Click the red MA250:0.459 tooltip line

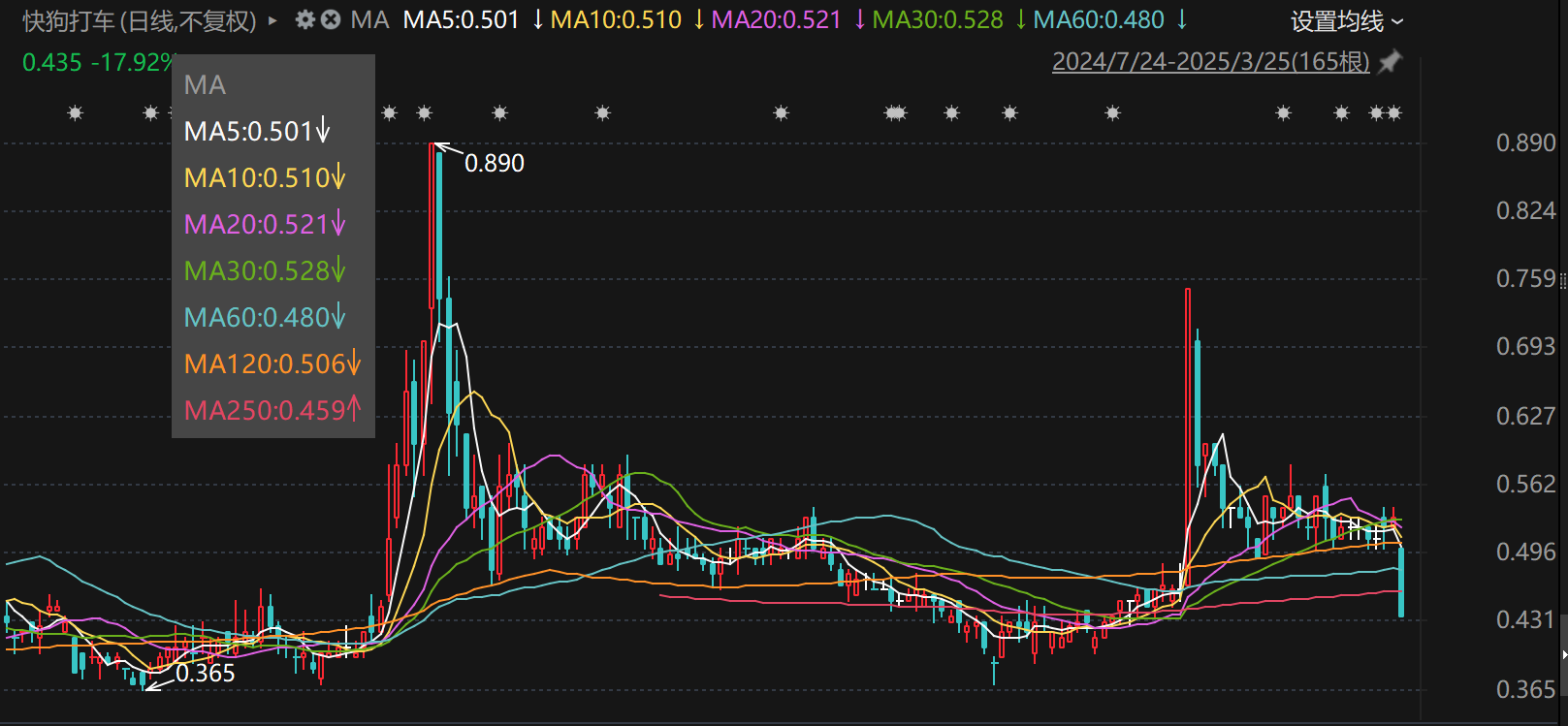click(x=272, y=410)
